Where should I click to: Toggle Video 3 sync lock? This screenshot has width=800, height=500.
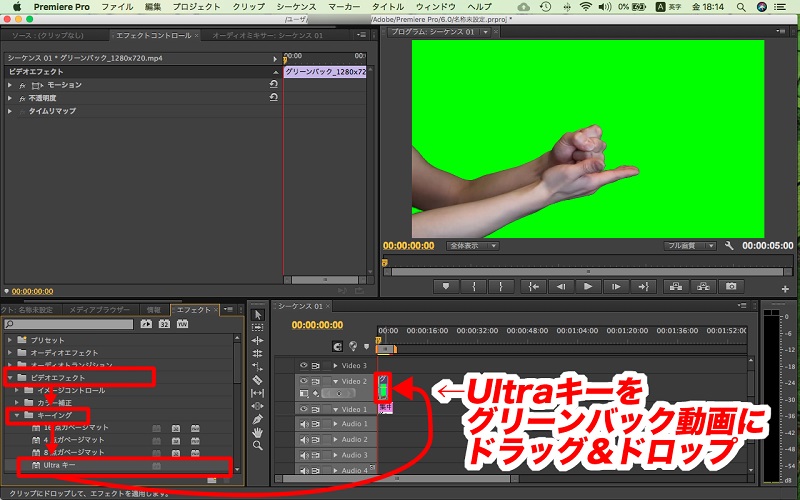(316, 365)
